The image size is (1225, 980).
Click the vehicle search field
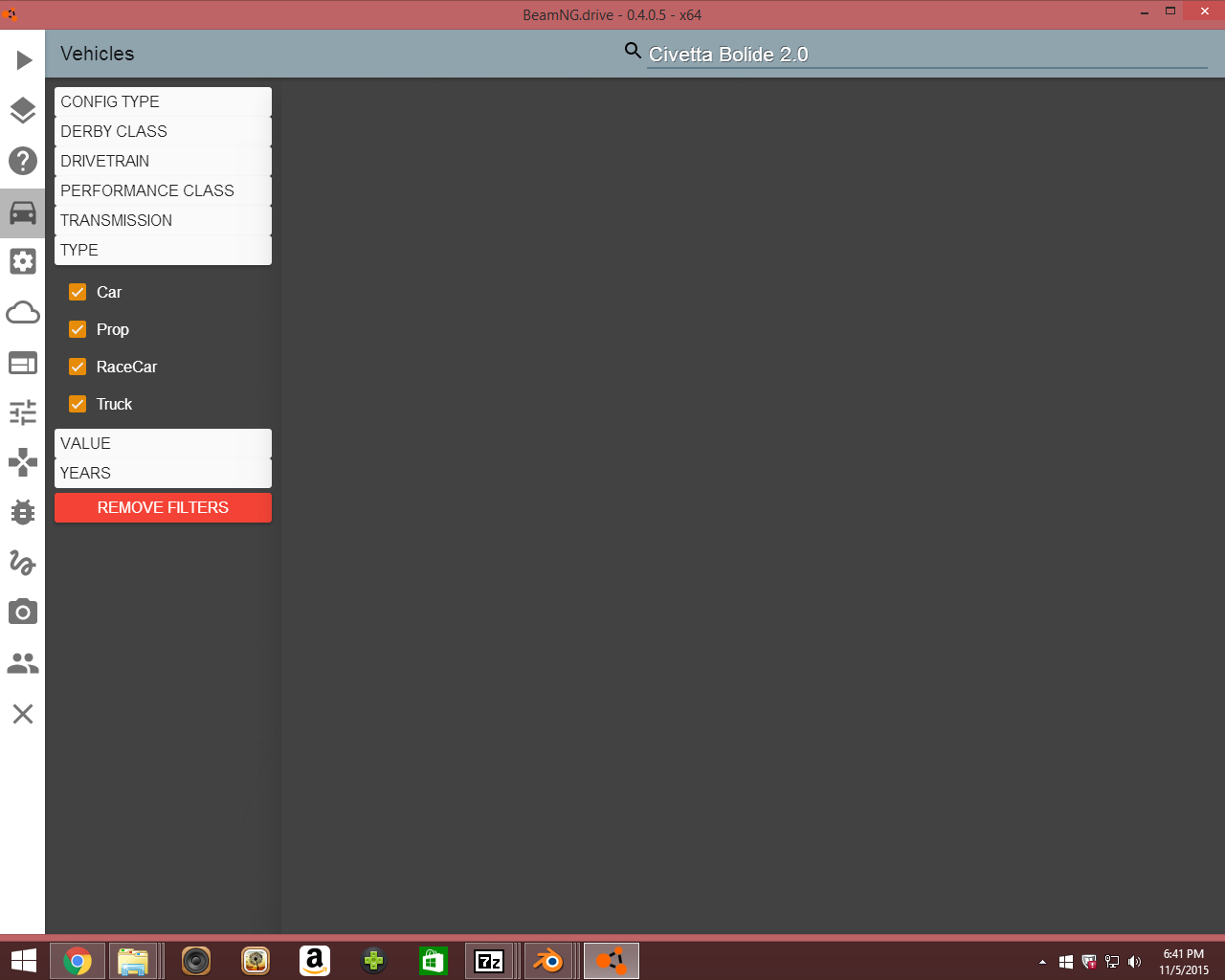(x=927, y=55)
